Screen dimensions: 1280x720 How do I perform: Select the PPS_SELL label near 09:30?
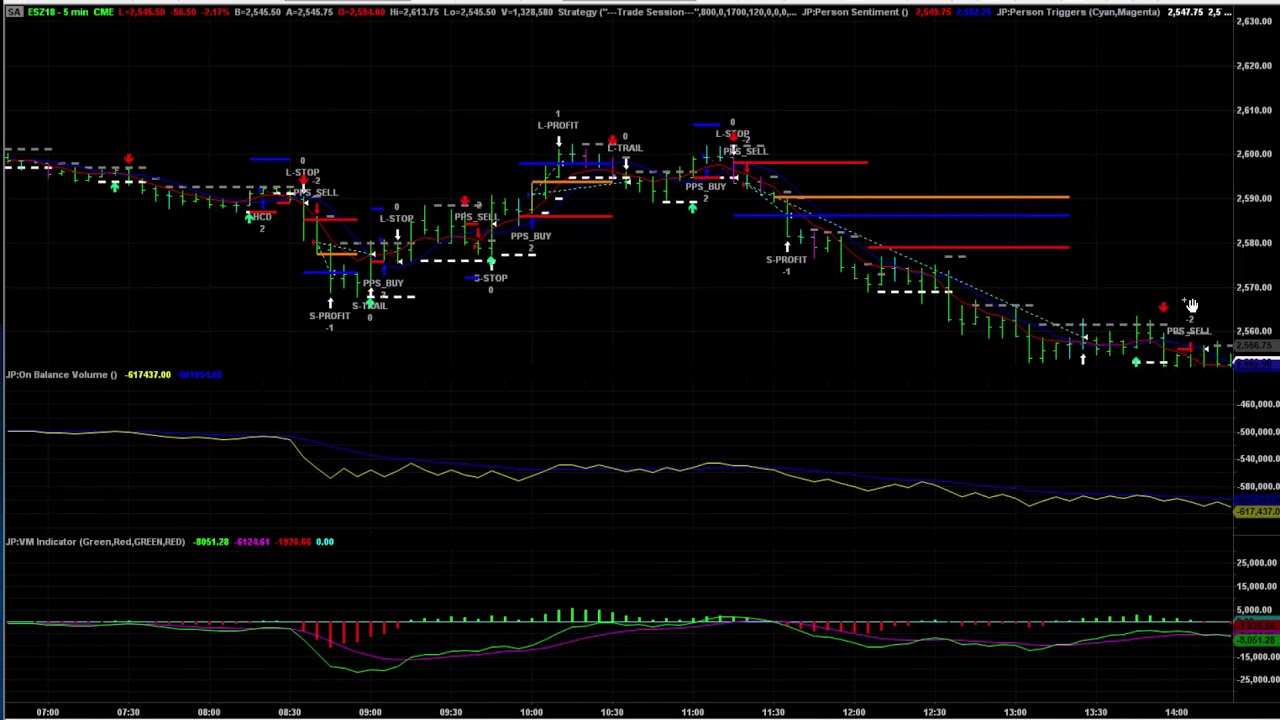tap(476, 218)
